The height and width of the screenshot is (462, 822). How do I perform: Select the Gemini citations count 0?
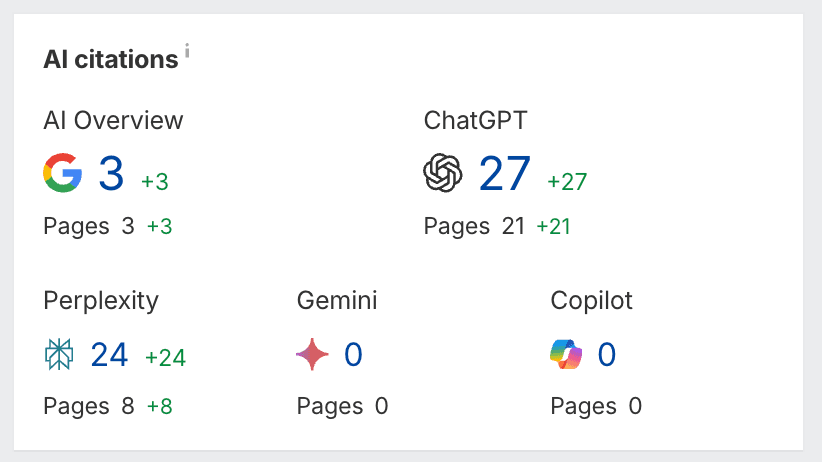(353, 354)
